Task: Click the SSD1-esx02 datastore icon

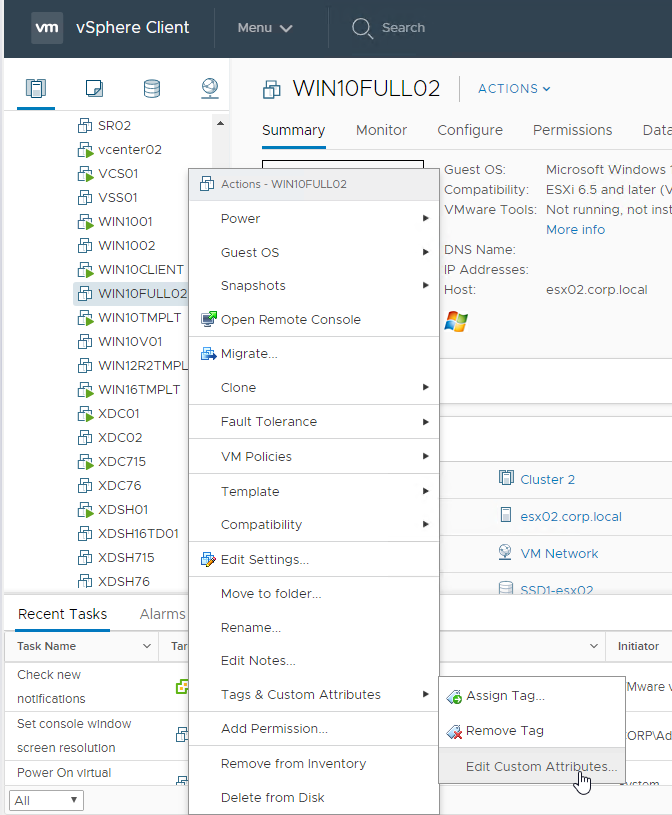Action: point(506,588)
